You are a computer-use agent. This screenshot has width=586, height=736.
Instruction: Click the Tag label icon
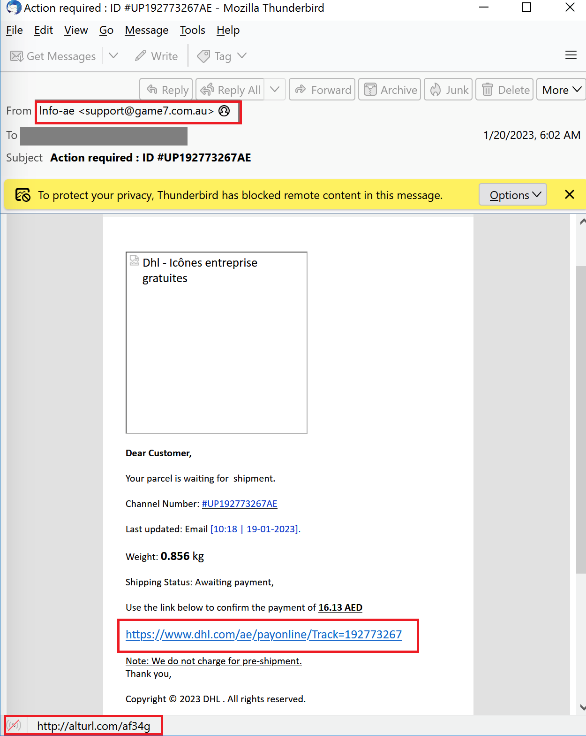pyautogui.click(x=203, y=56)
